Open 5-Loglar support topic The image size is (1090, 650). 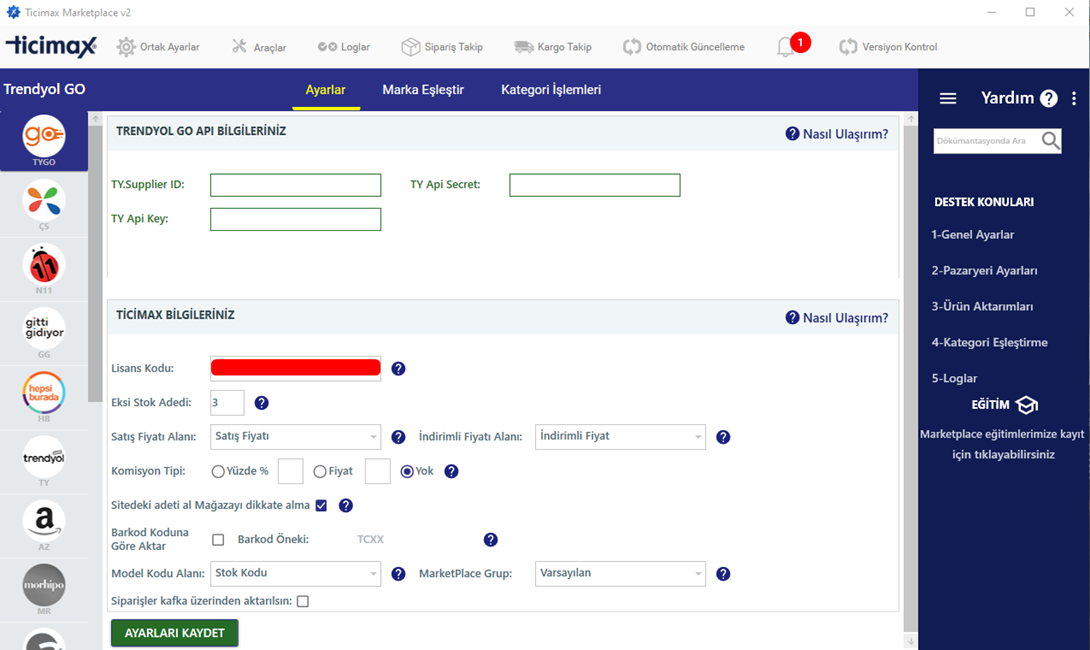click(x=954, y=378)
